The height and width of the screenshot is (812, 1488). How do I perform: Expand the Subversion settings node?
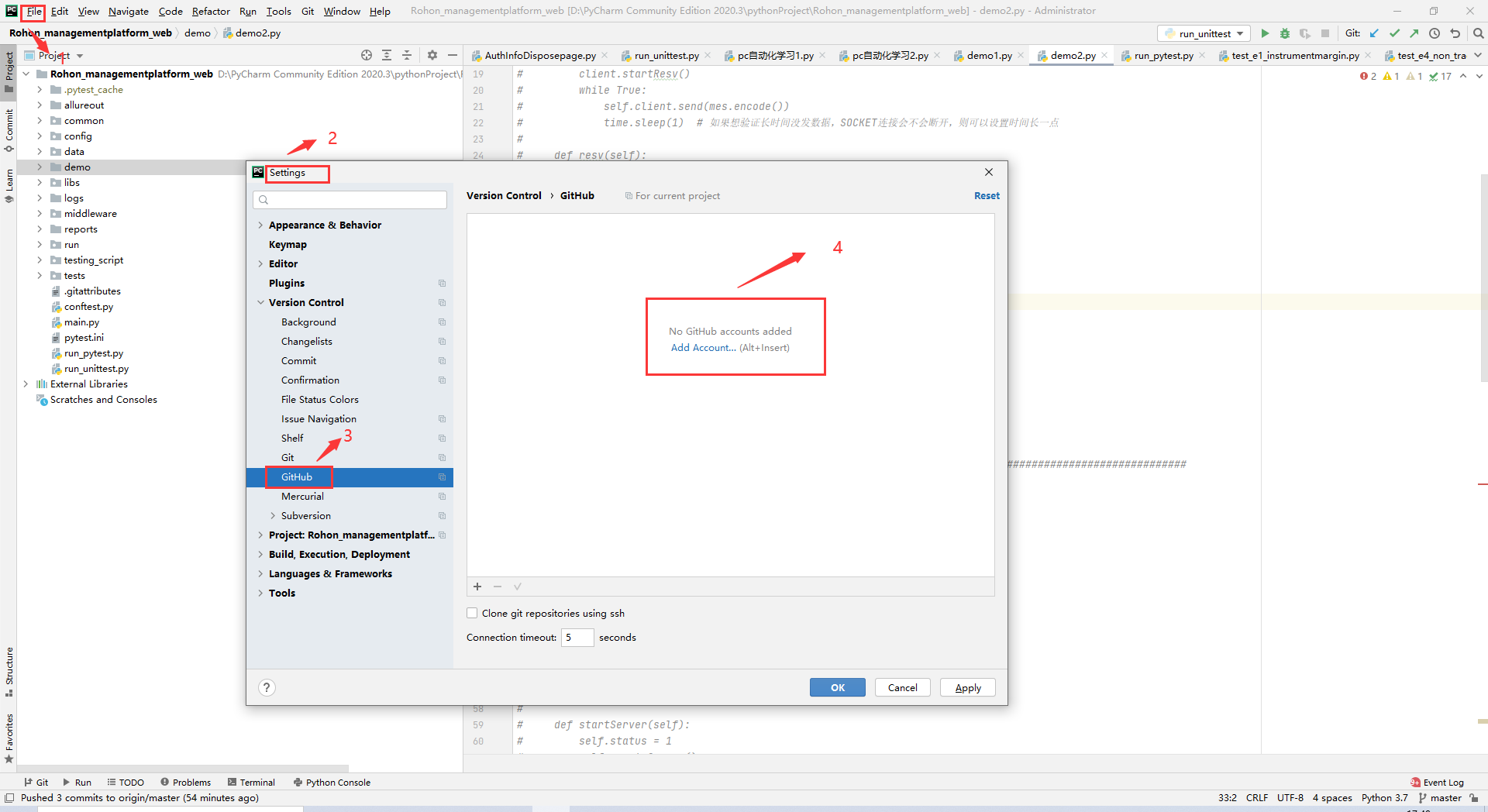273,515
